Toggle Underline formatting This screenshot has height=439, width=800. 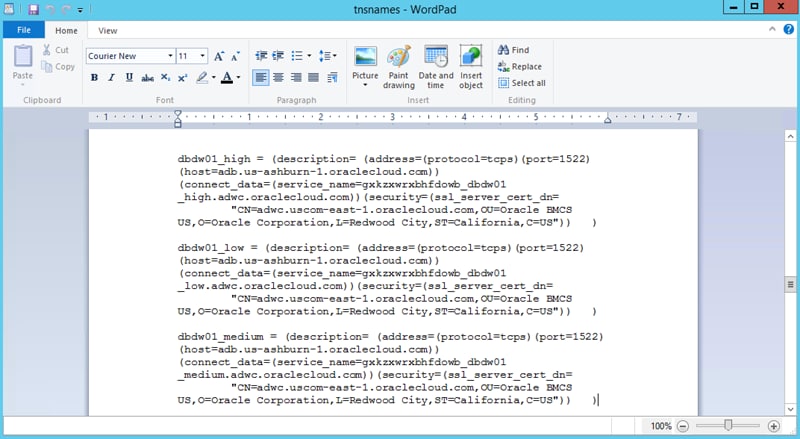coord(129,78)
